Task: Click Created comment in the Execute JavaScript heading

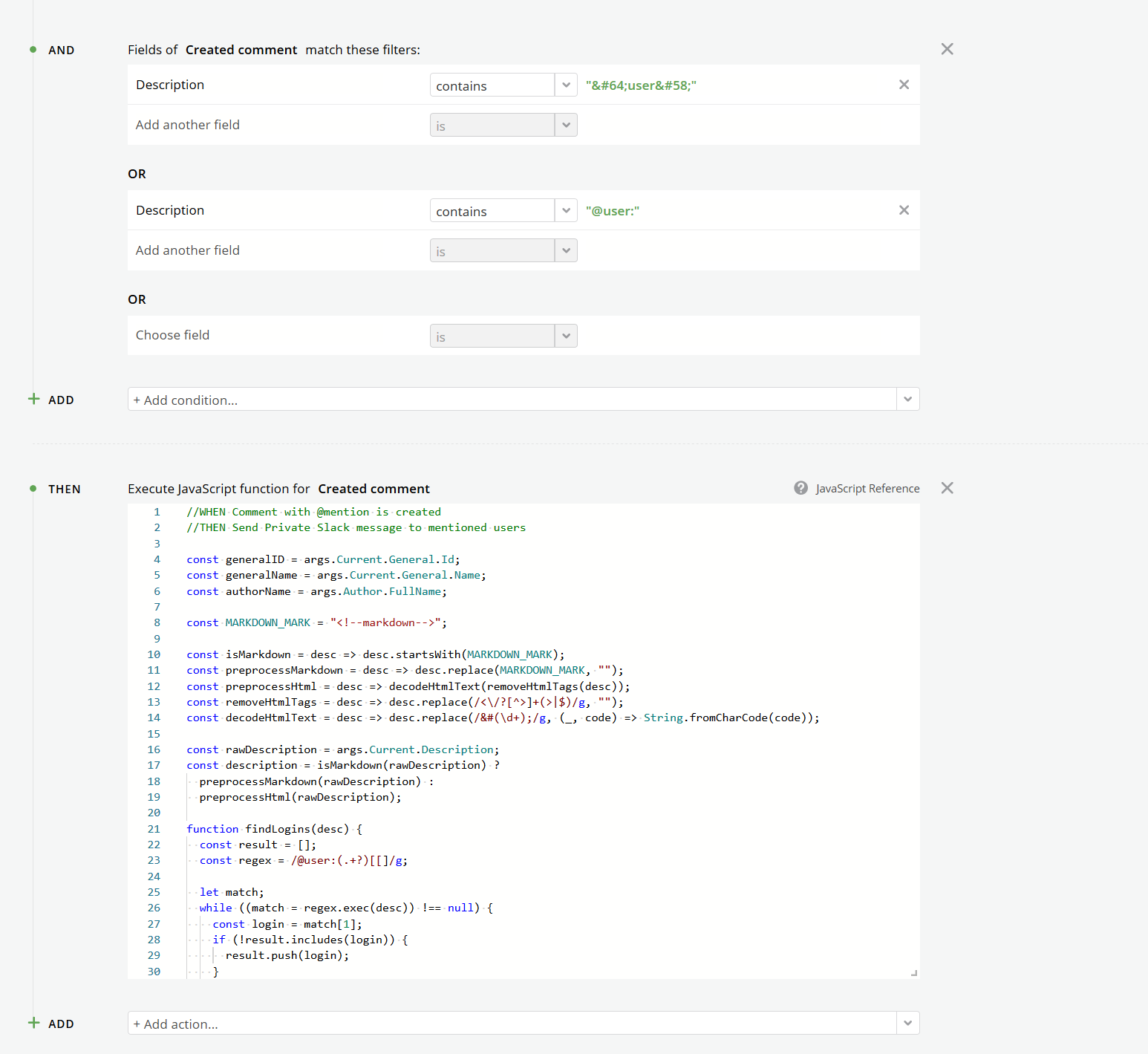Action: [x=374, y=489]
